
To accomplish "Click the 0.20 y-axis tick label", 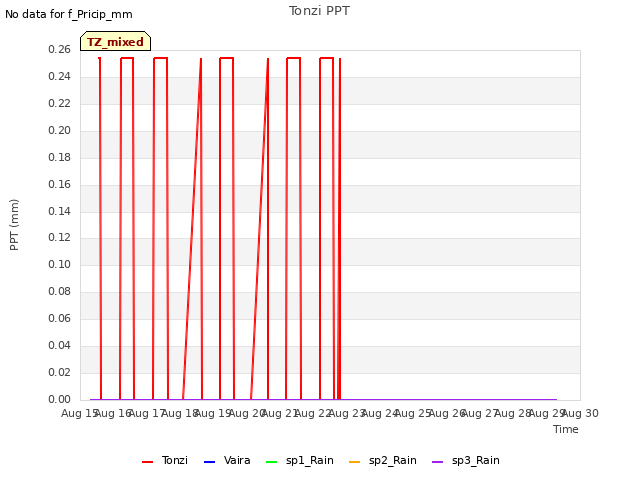I will (x=60, y=130).
